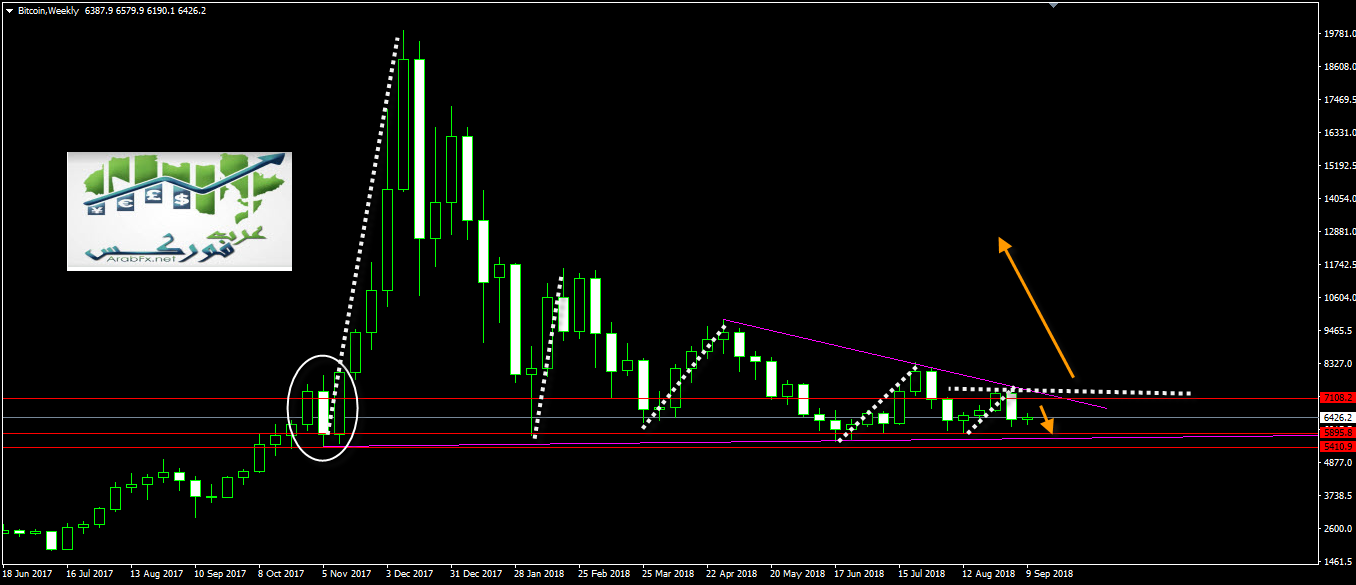Viewport: 1356px width, 585px height.
Task: Click the white current price label 6426.2 on axis
Action: (x=1337, y=417)
